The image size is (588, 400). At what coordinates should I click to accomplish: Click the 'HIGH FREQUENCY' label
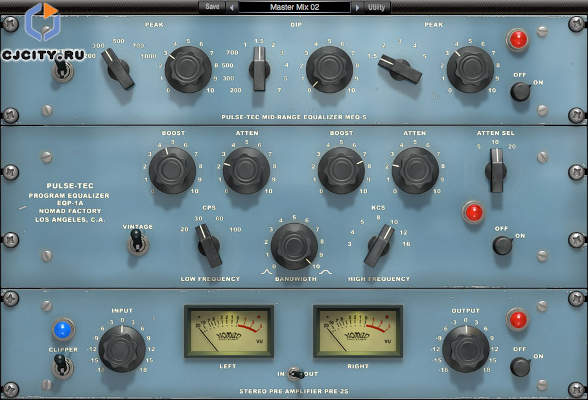379,279
